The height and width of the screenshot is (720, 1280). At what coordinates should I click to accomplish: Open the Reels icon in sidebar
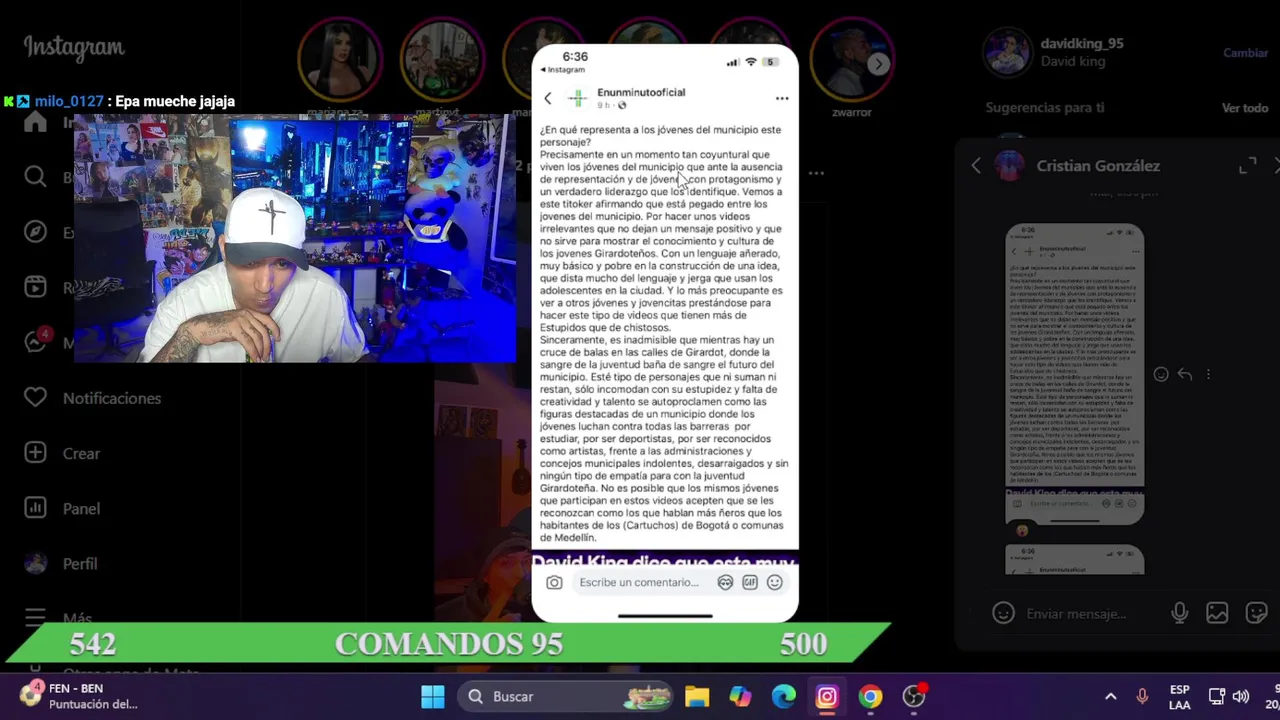[35, 287]
